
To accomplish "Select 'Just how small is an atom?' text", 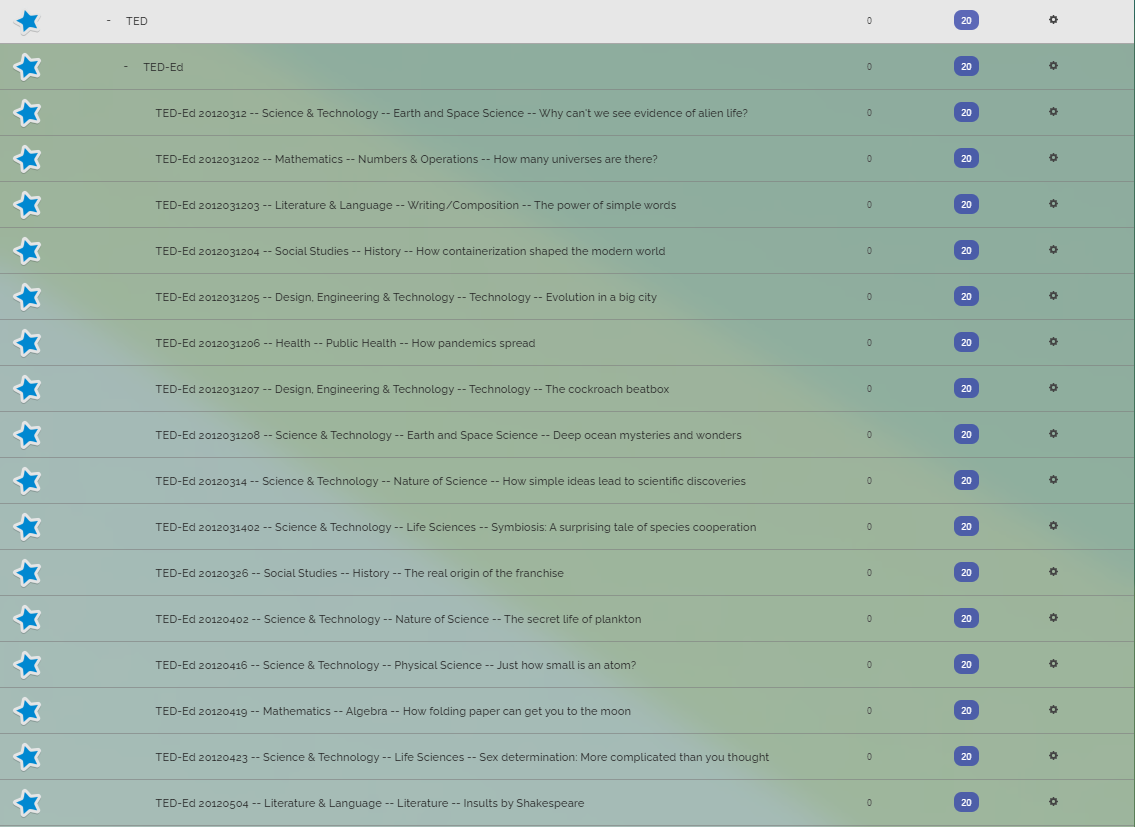I will click(x=395, y=665).
